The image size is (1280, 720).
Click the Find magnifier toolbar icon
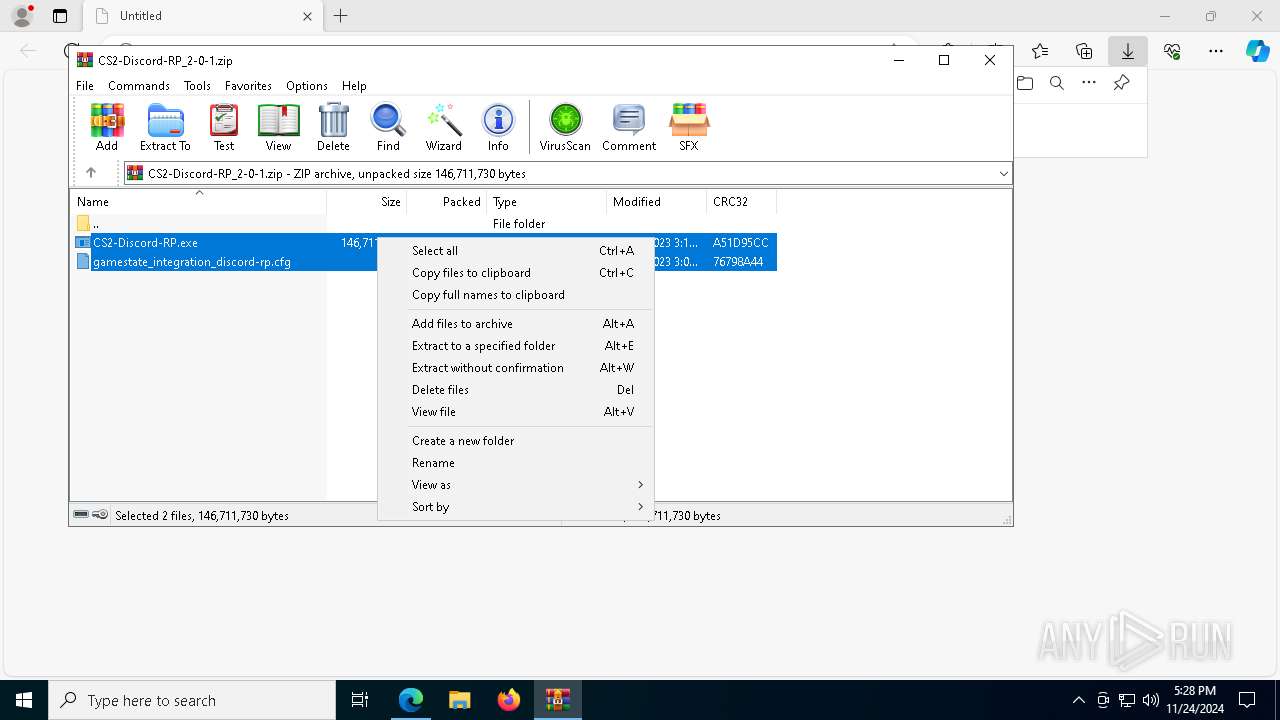pyautogui.click(x=388, y=127)
